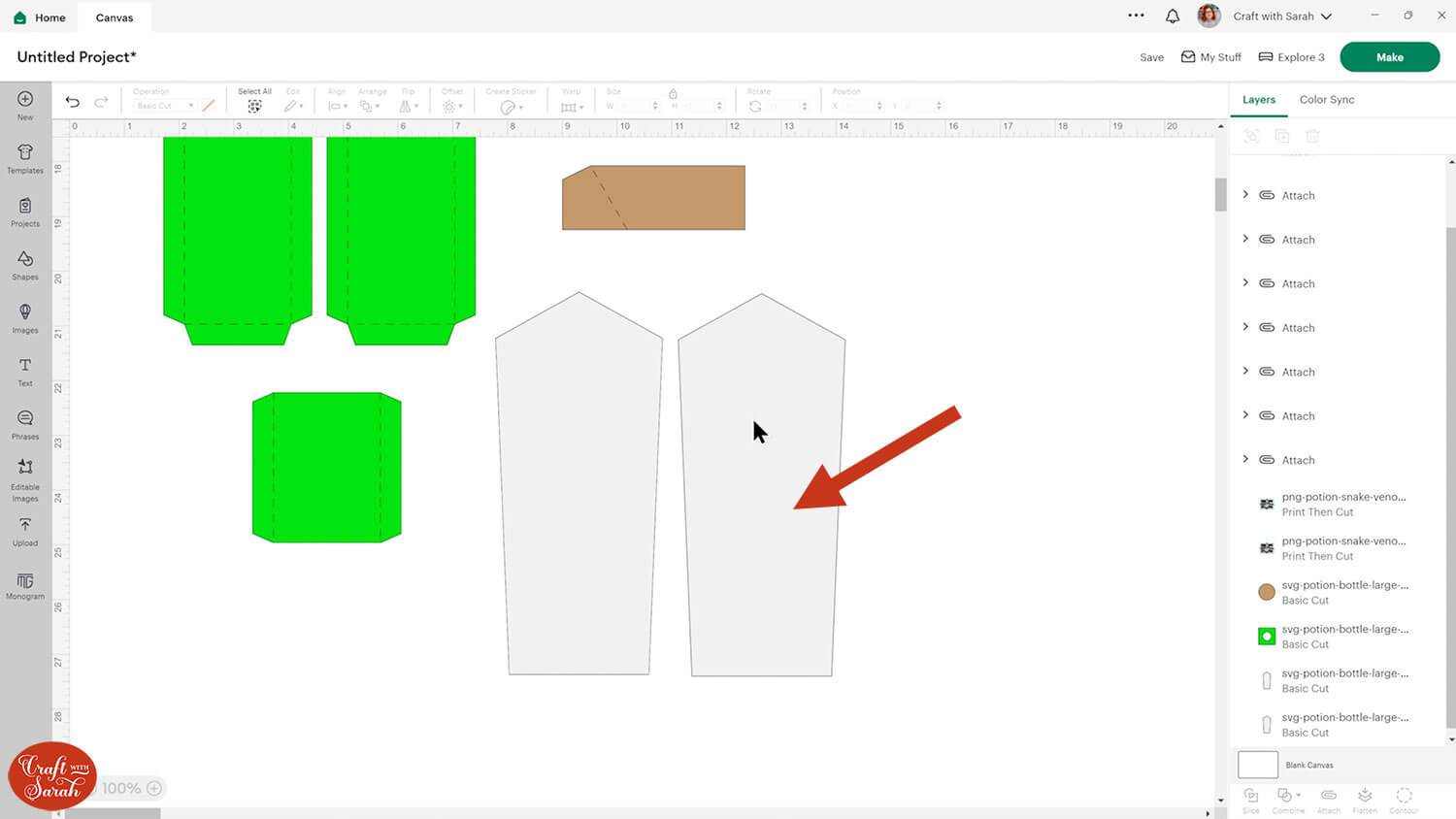This screenshot has width=1456, height=819.
Task: Select the green square shape on canvas
Action: [327, 468]
